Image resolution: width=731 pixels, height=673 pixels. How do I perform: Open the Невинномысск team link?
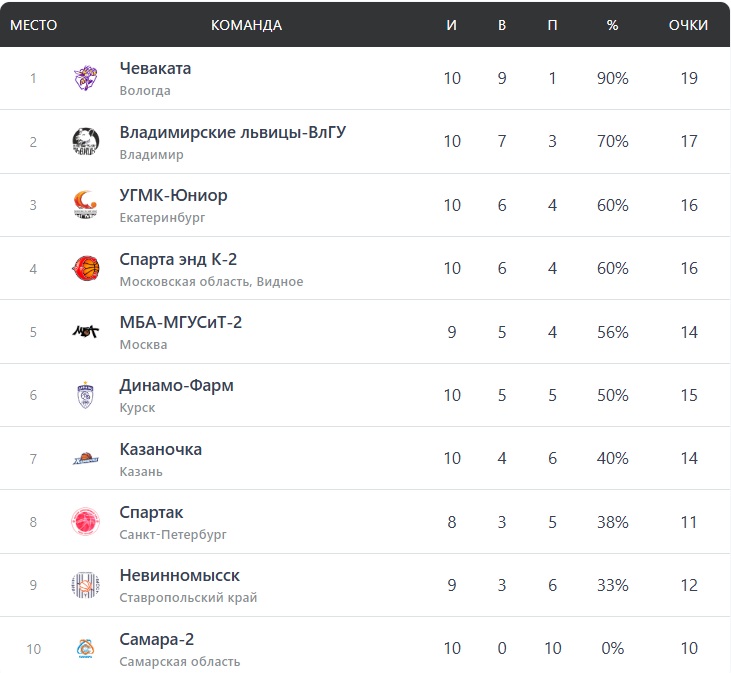pos(179,575)
